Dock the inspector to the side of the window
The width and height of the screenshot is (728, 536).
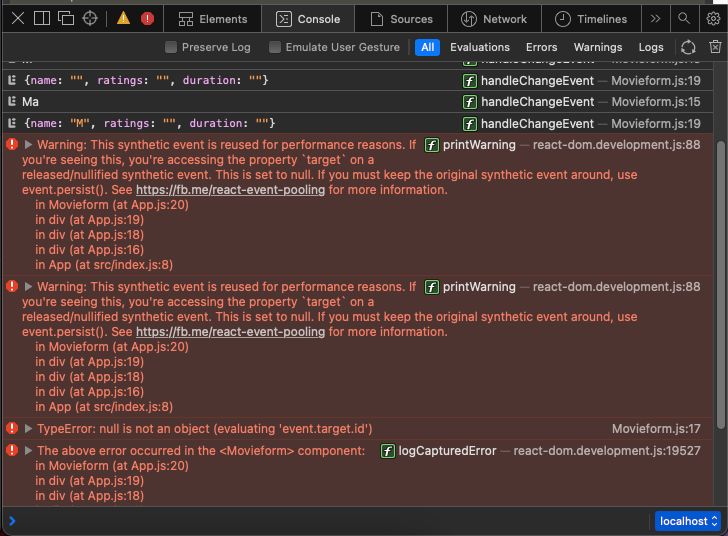tap(42, 19)
